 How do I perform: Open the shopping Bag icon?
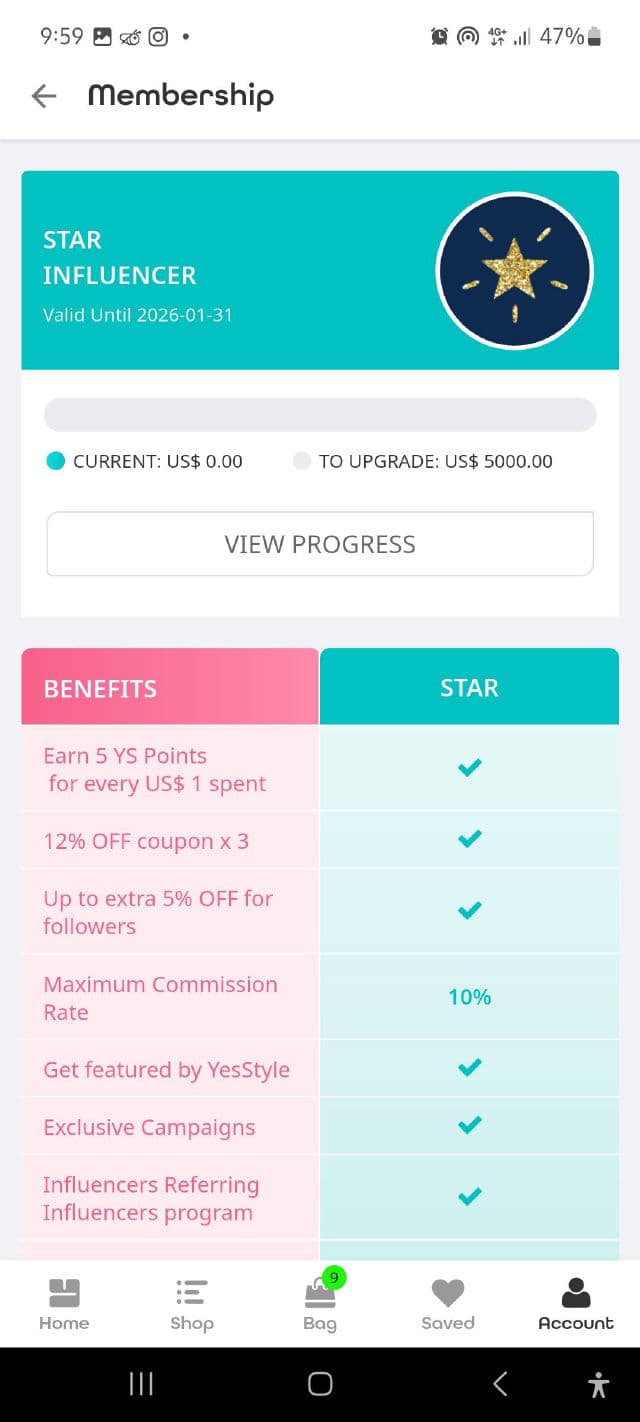point(319,1295)
